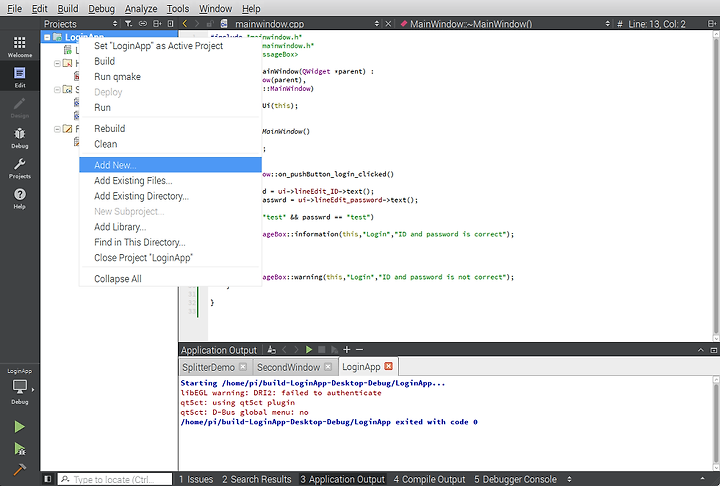Screen dimensions: 720x486
Task: Choose Add Existing Files...
Action: pyautogui.click(x=170, y=181)
